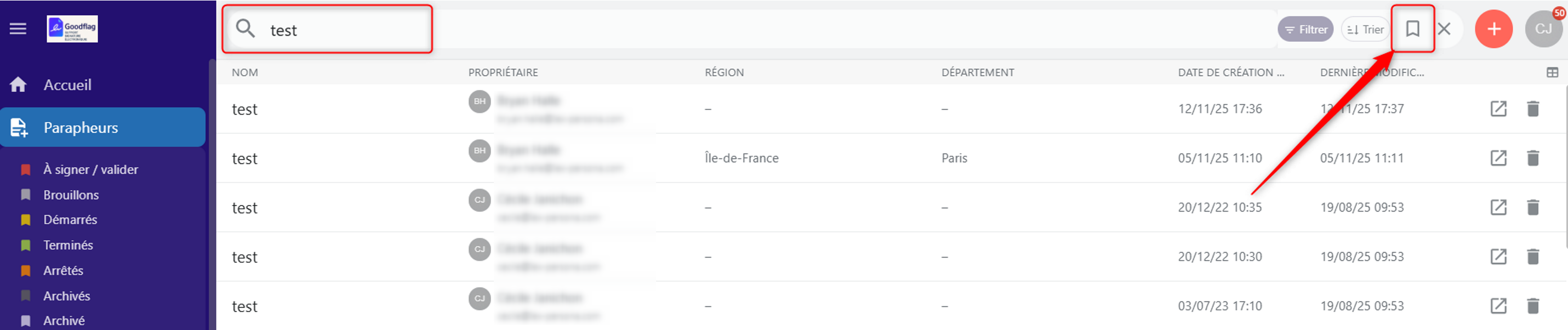The height and width of the screenshot is (330, 1568).
Task: Open first test row in new window
Action: [1498, 109]
